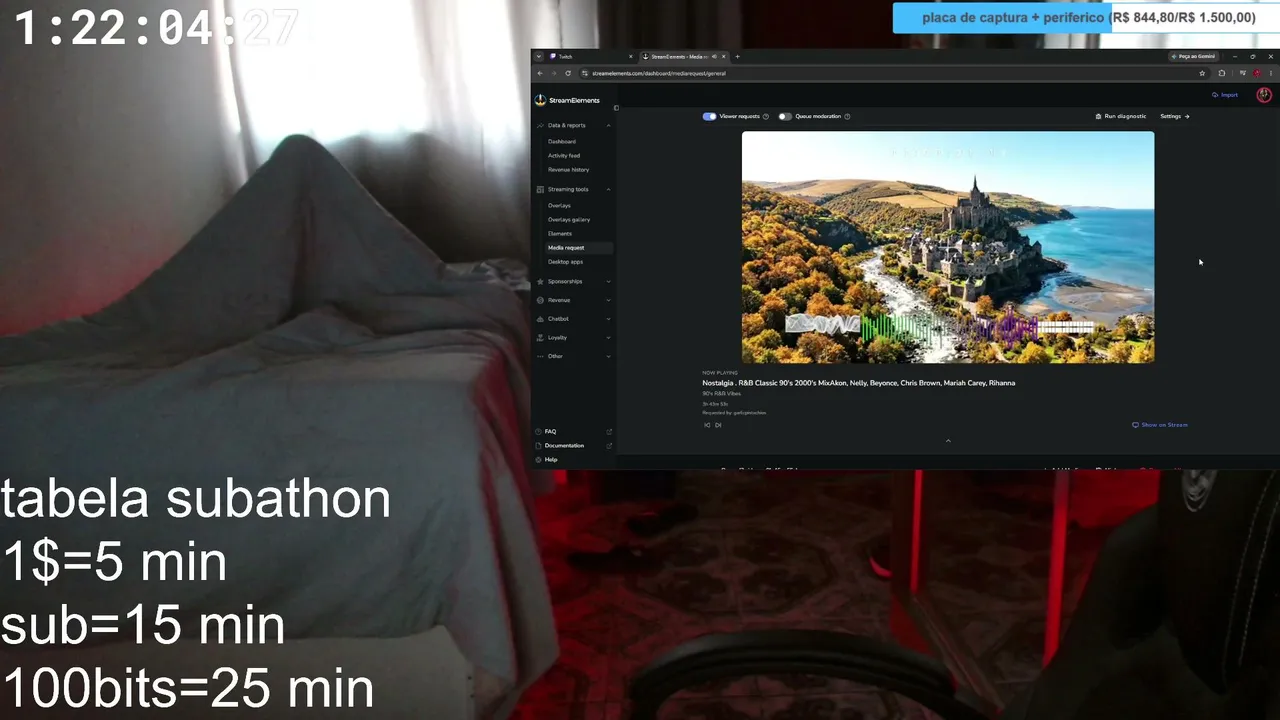The height and width of the screenshot is (720, 1280).
Task: Reload the StreamElements page
Action: 568,73
